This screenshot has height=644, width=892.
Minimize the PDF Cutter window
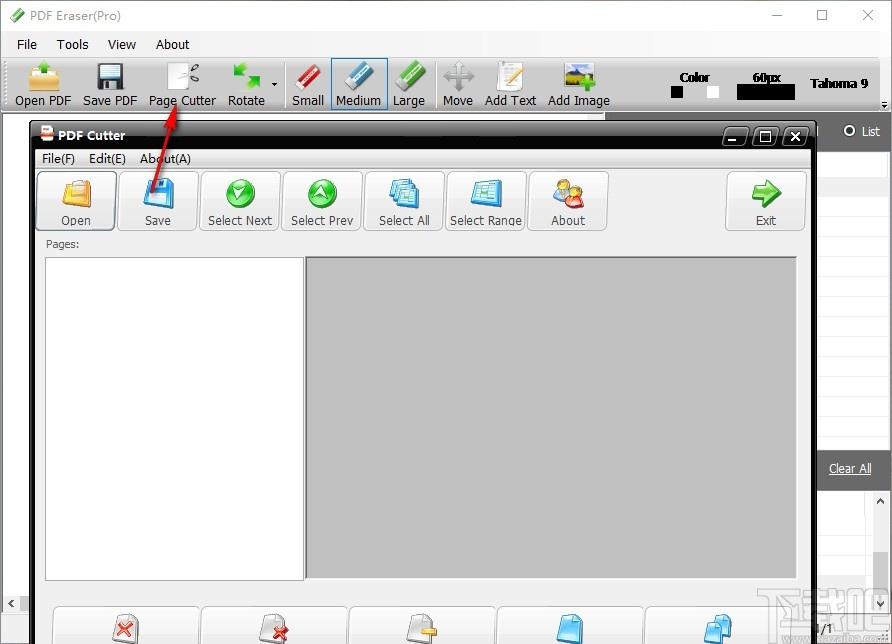[x=734, y=137]
